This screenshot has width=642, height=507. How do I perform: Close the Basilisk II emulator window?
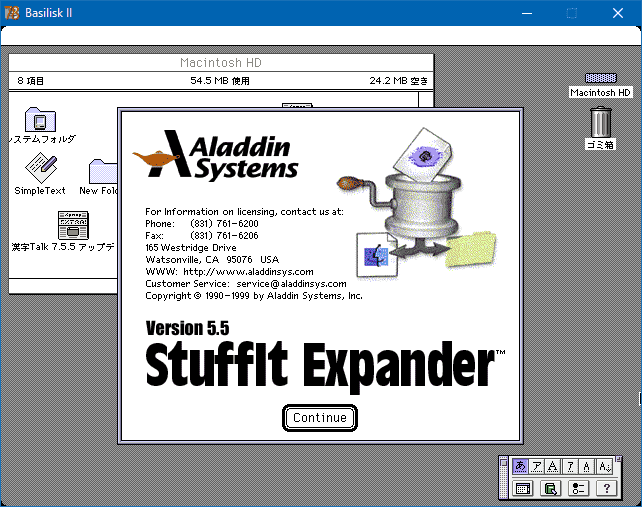618,13
